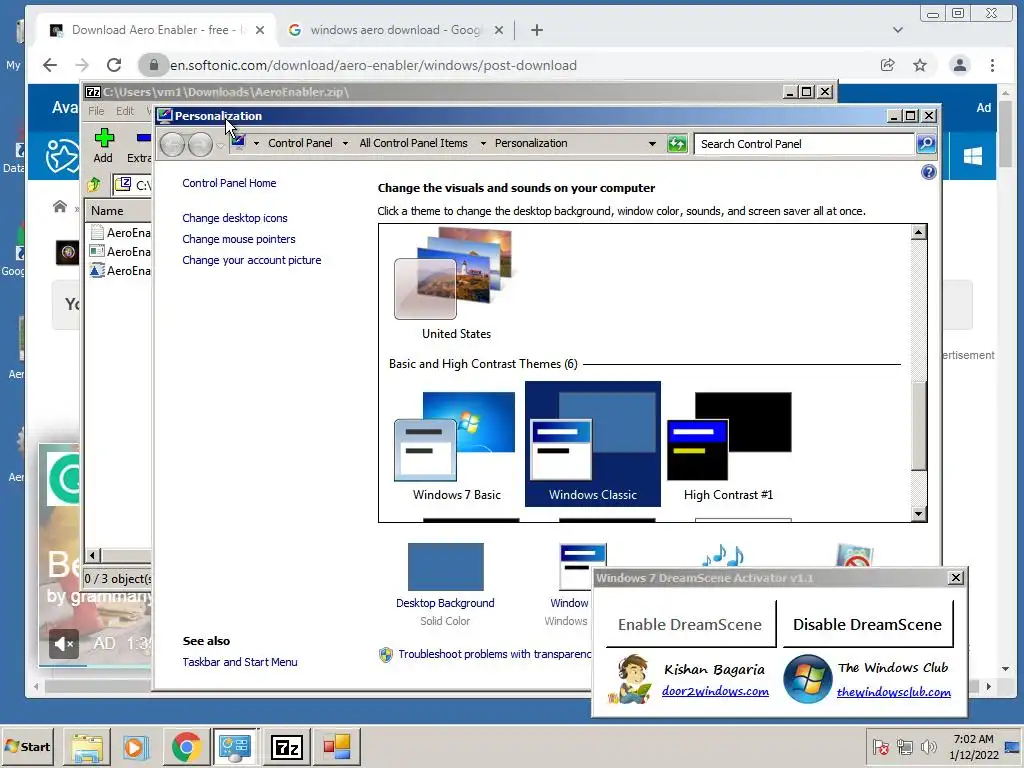This screenshot has width=1024, height=768.
Task: Select the Windows 7 Basic theme
Action: click(x=456, y=445)
